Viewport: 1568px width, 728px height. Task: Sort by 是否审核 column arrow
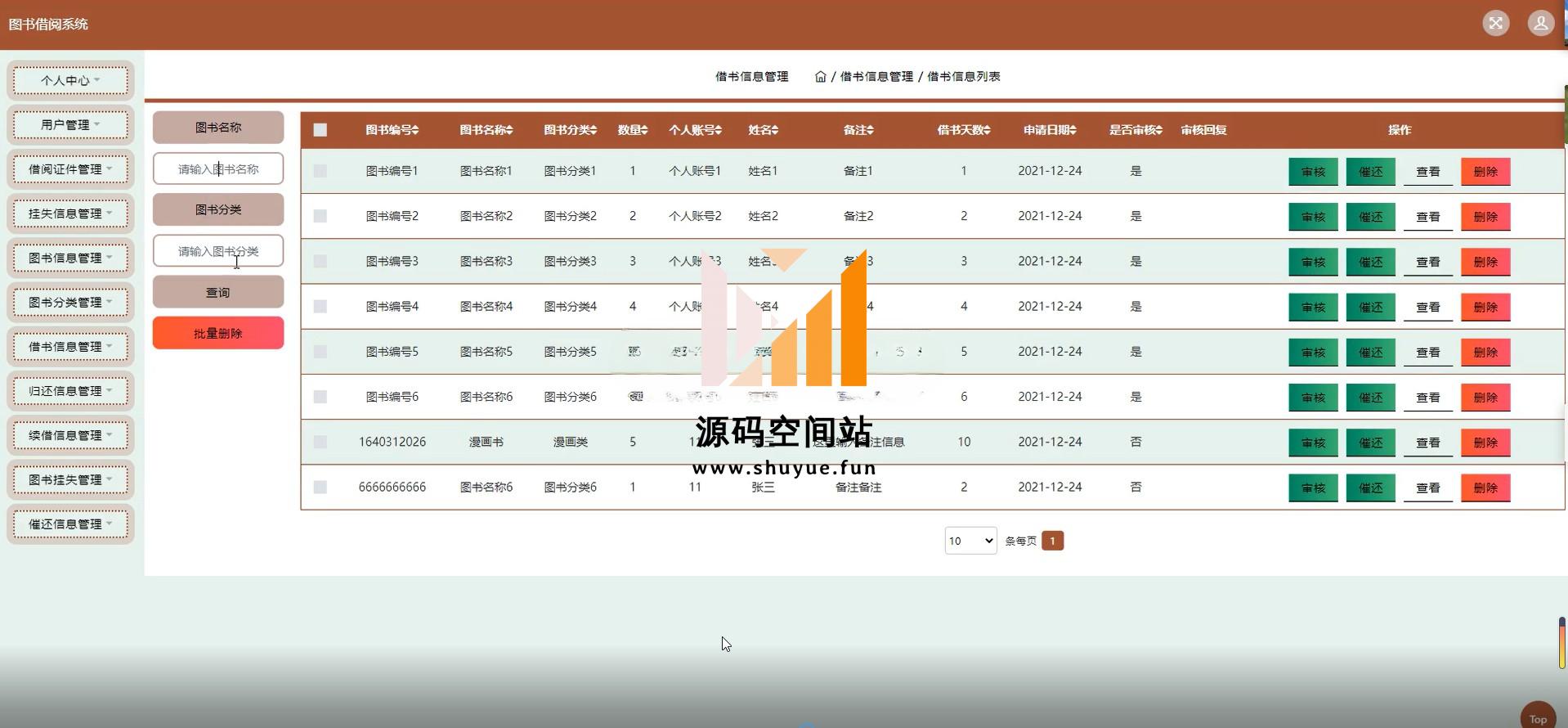(1159, 130)
